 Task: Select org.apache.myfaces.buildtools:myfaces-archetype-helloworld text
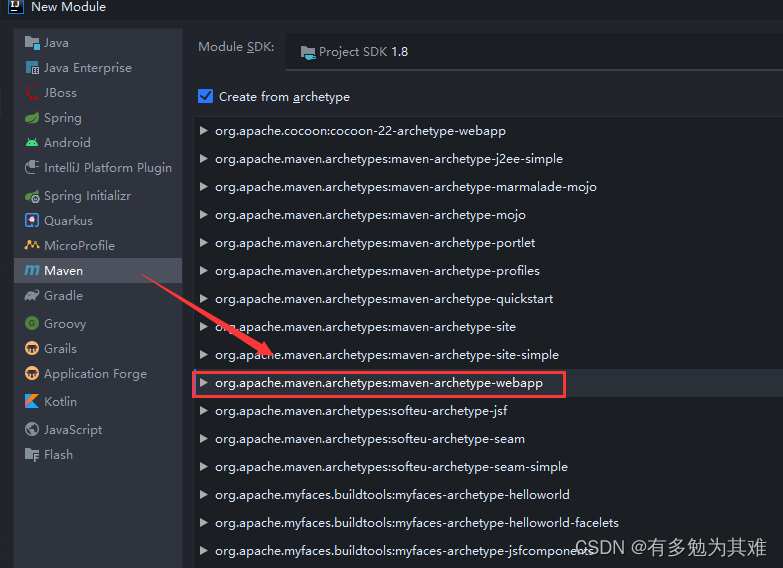[x=392, y=495]
